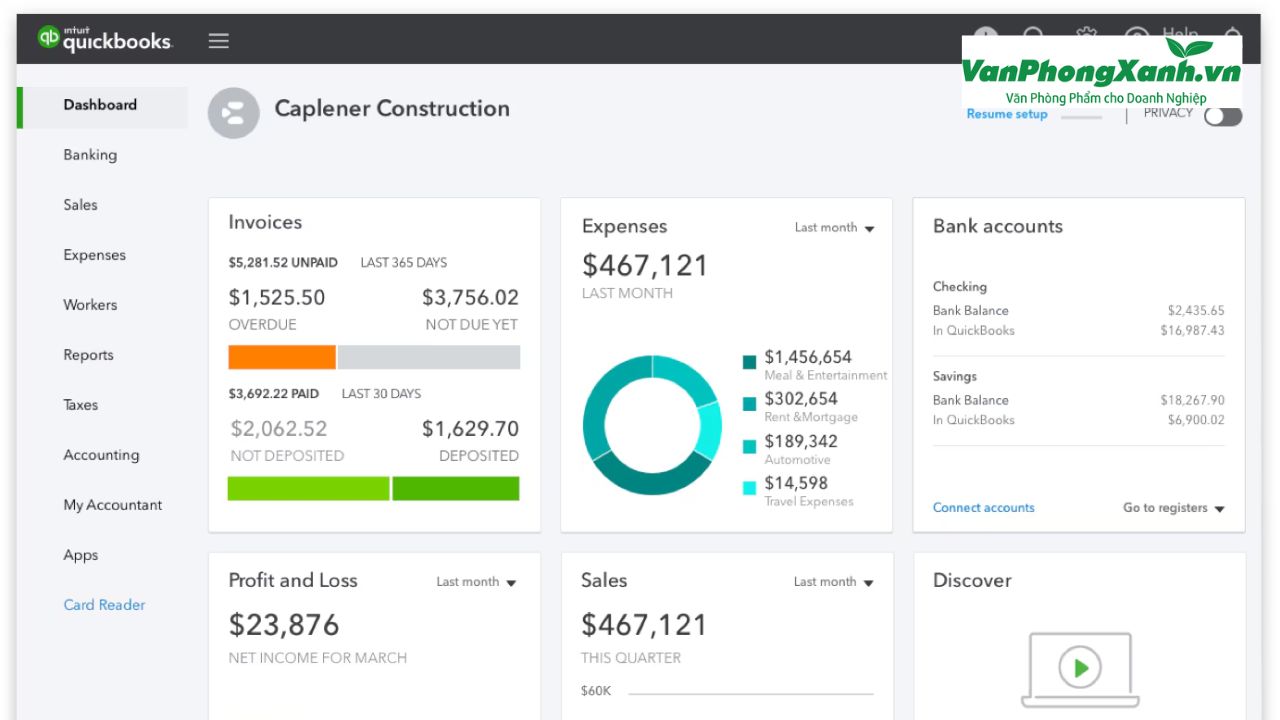Go to Sales in the left navigation
This screenshot has width=1280, height=720.
[x=81, y=205]
